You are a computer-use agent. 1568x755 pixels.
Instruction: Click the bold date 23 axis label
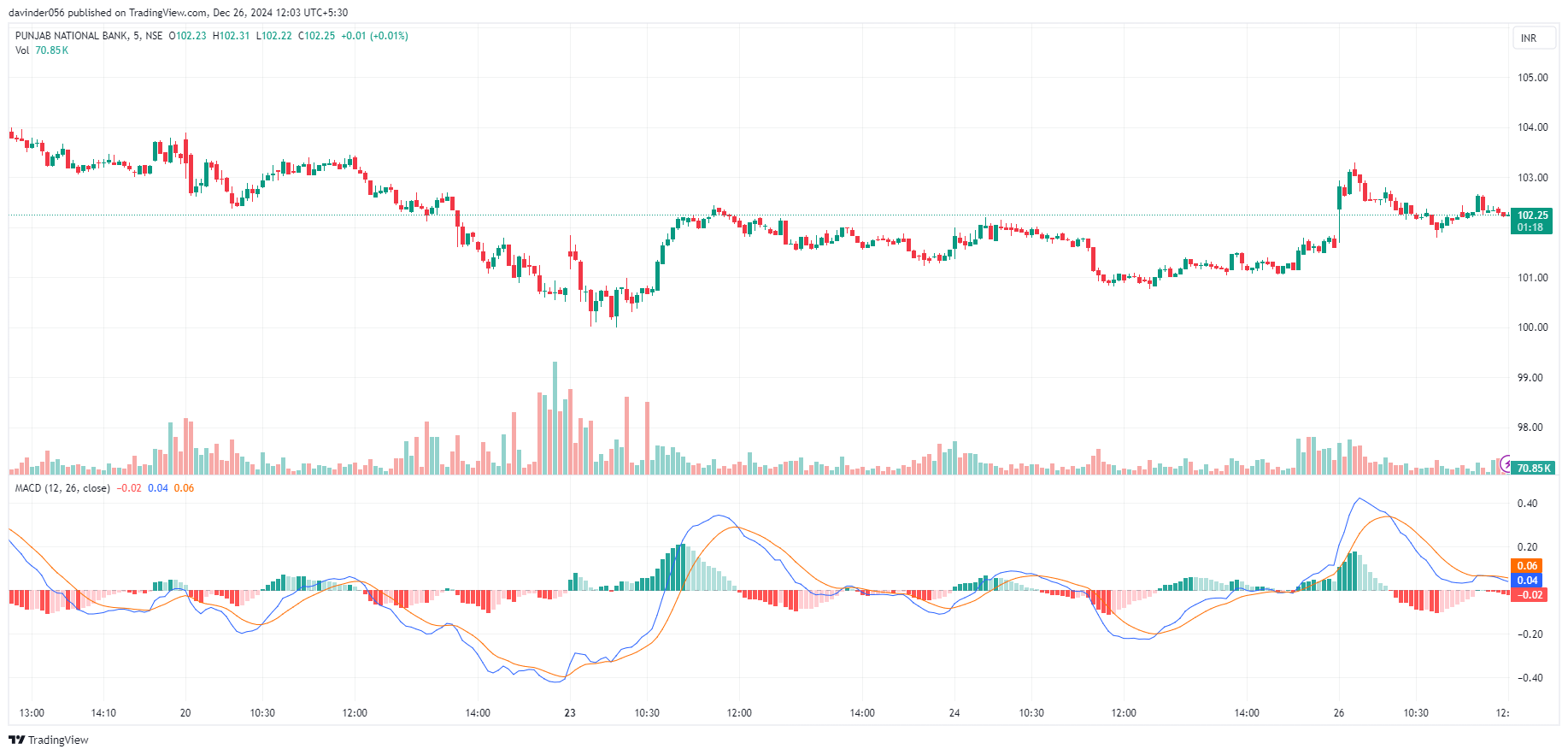tap(570, 713)
